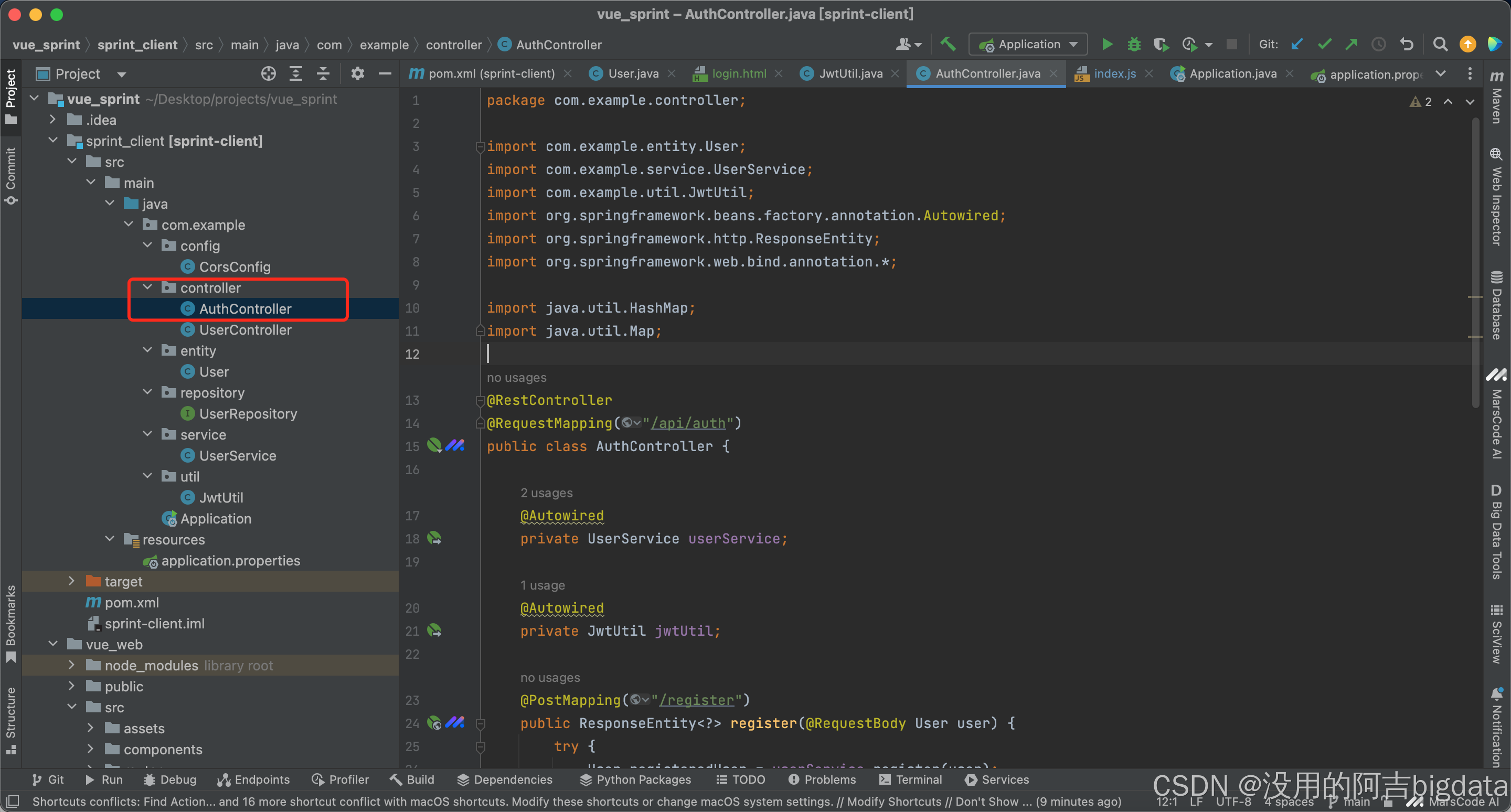
Task: Click the Problems tool window button
Action: [x=822, y=779]
